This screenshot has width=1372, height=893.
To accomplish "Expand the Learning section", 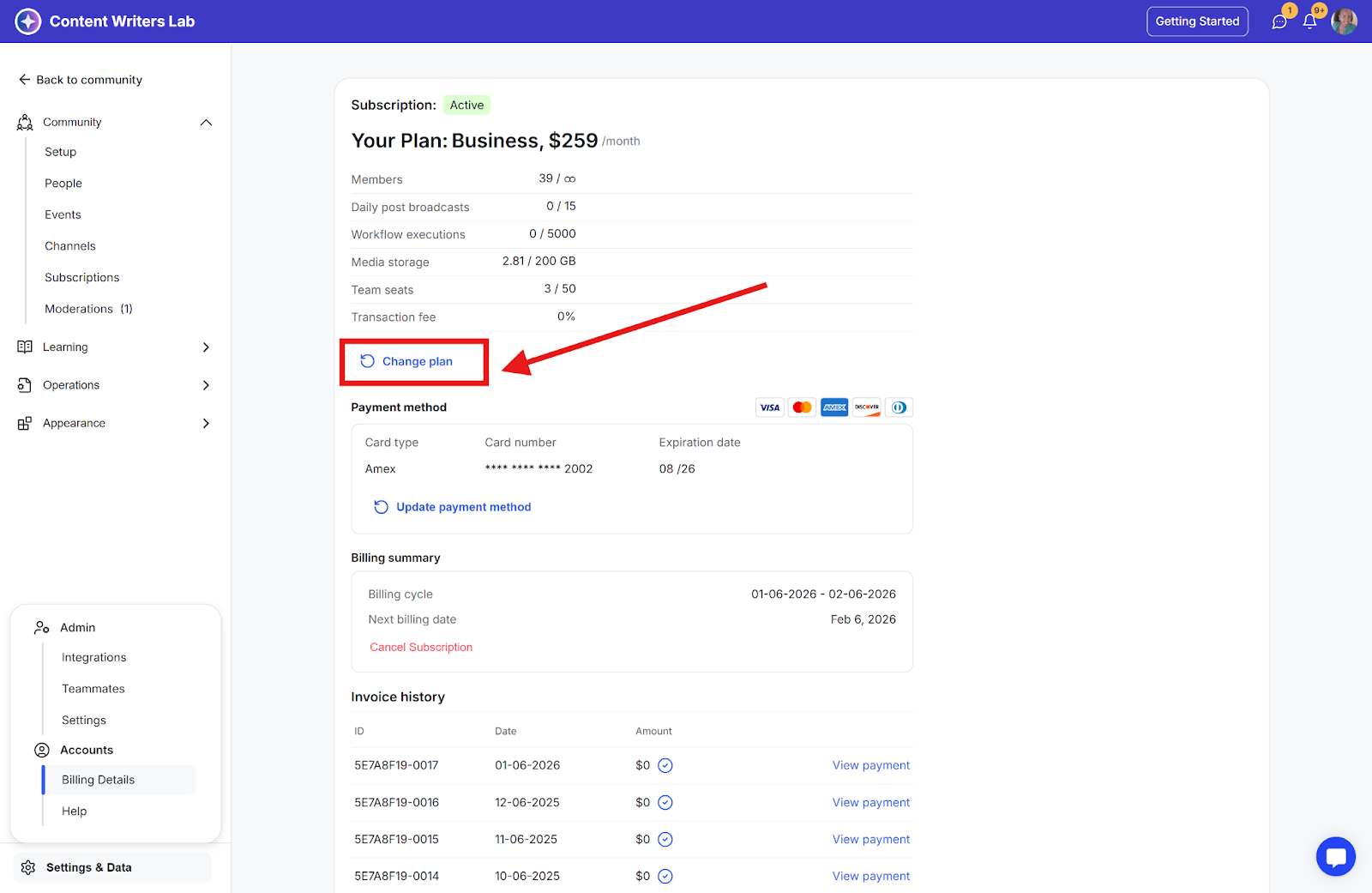I will tap(206, 347).
